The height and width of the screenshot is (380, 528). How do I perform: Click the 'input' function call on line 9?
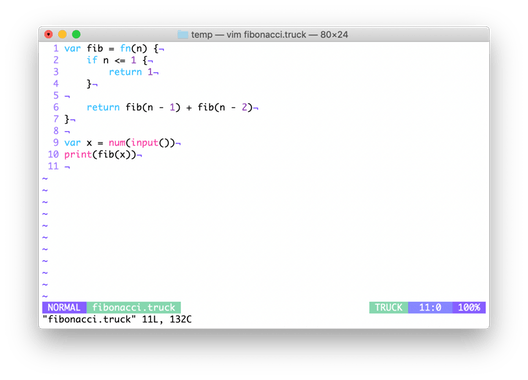(145, 143)
